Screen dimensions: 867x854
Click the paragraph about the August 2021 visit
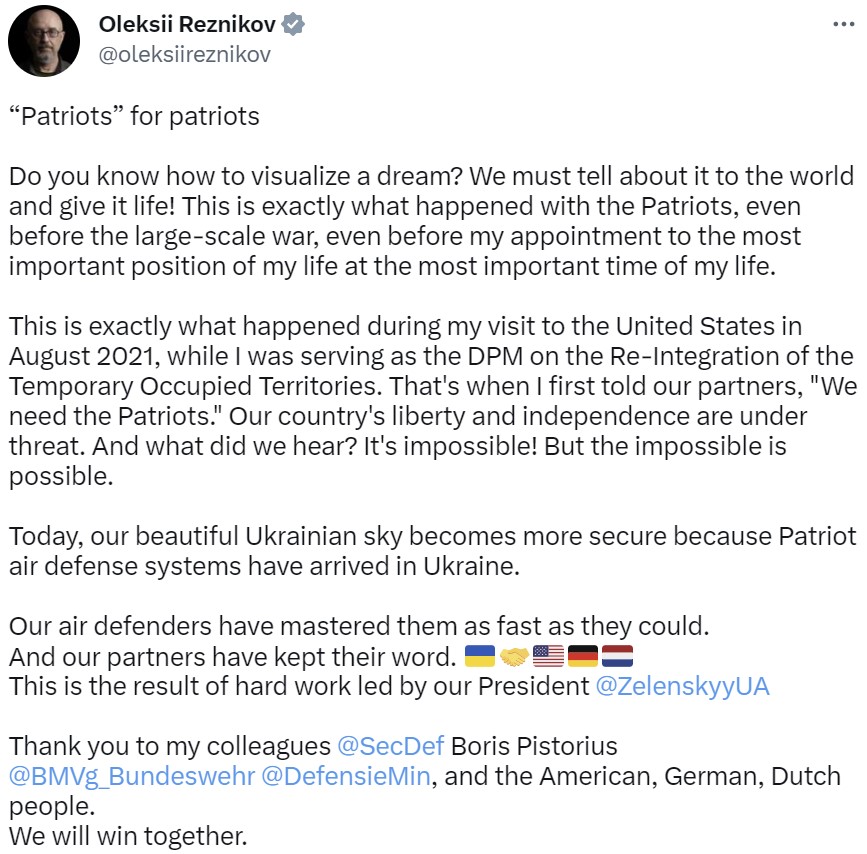click(431, 401)
